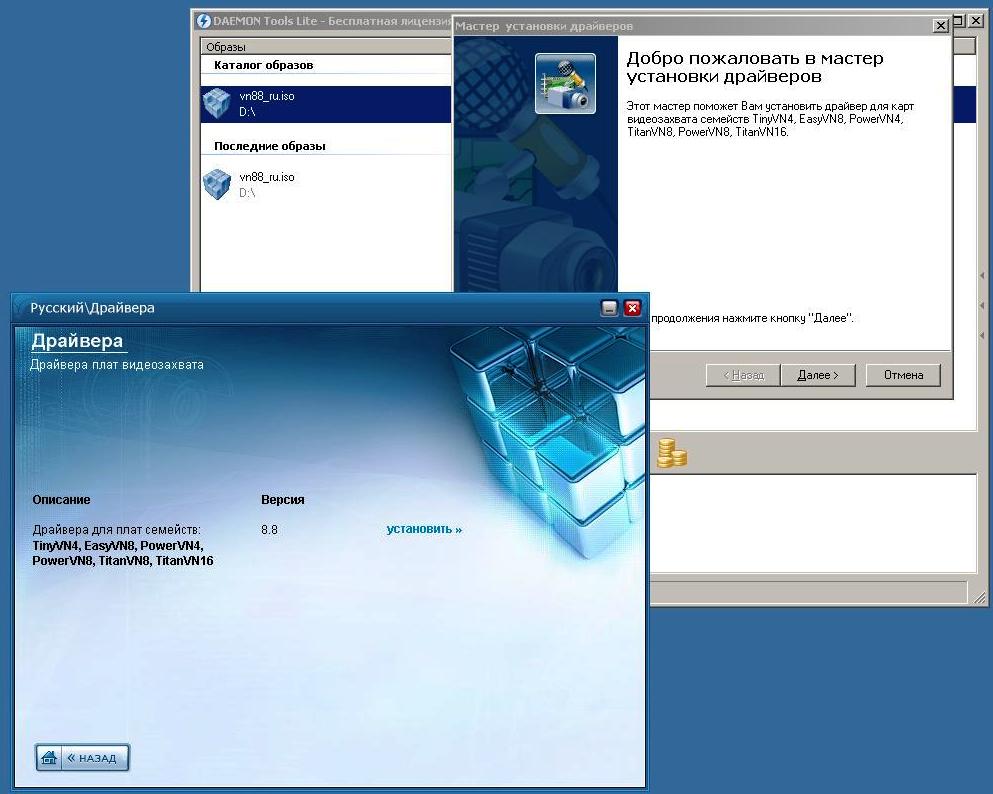Click the underlined Драйвера page heading

(x=77, y=341)
